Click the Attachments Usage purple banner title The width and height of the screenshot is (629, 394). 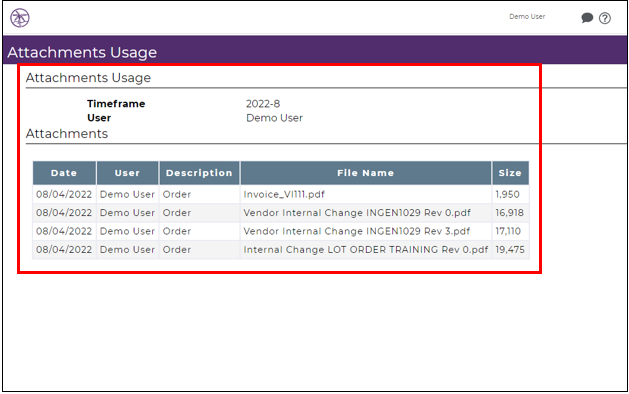click(x=82, y=53)
